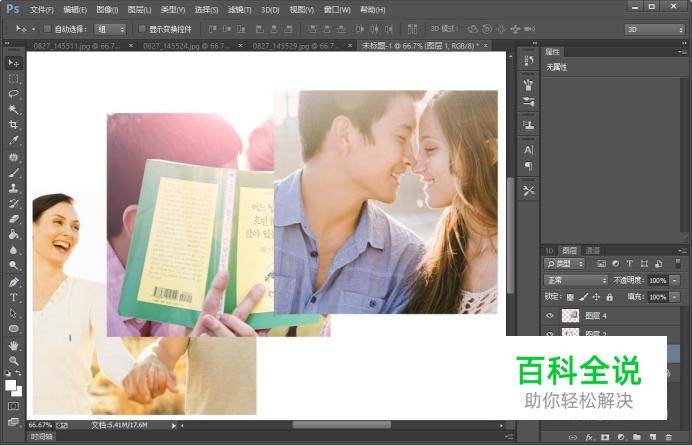This screenshot has width=692, height=445.
Task: Open the 编辑(E) menu
Action: click(x=75, y=10)
